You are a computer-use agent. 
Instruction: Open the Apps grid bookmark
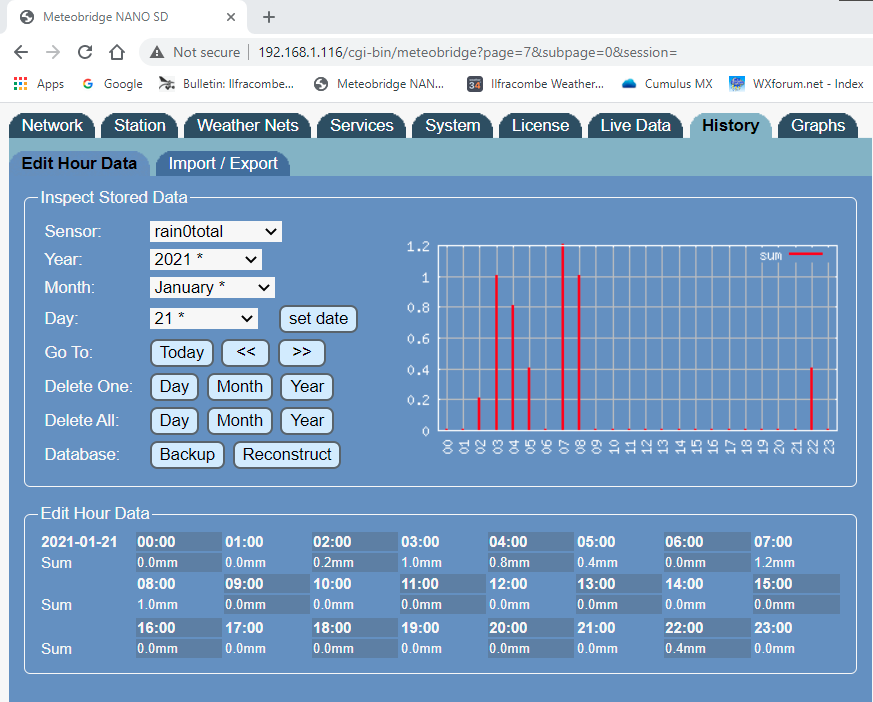coord(39,84)
